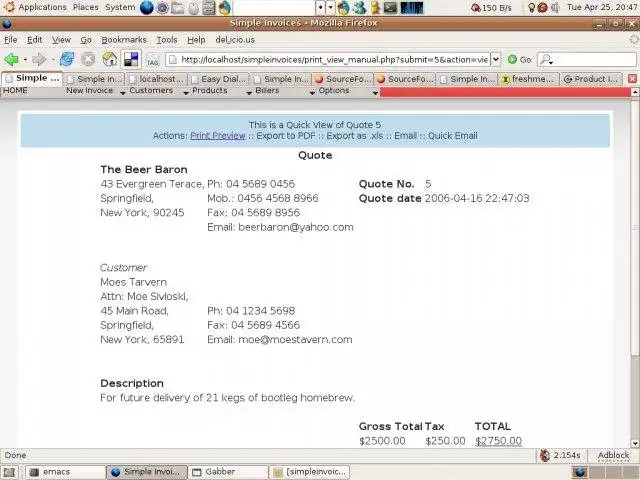Click the vertical scrollbar up arrow

[x=635, y=92]
